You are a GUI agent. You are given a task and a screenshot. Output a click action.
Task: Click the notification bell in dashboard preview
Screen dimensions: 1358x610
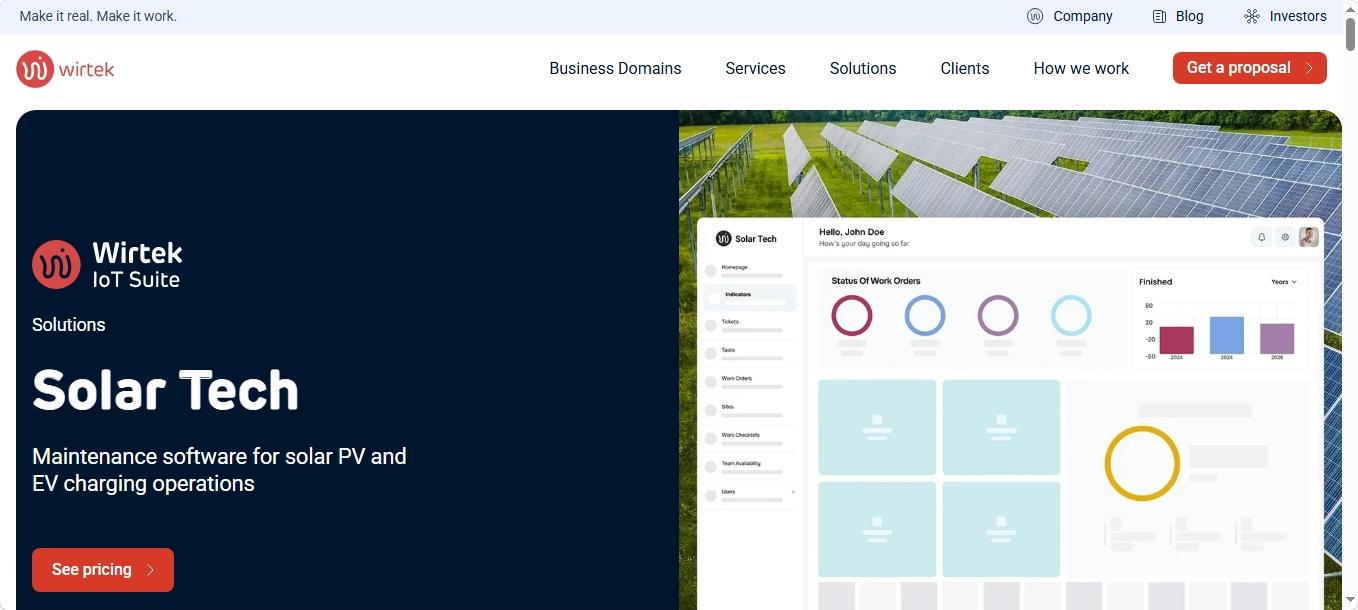tap(1261, 237)
